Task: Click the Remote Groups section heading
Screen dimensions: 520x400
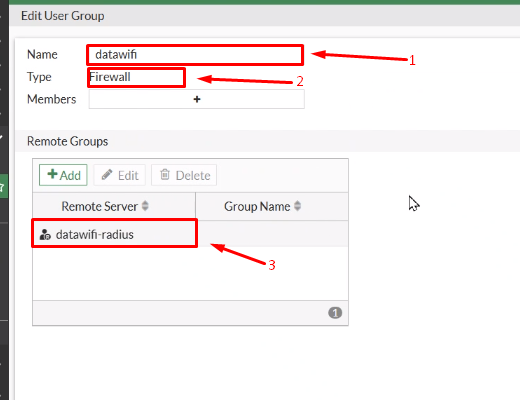Action: (x=67, y=141)
